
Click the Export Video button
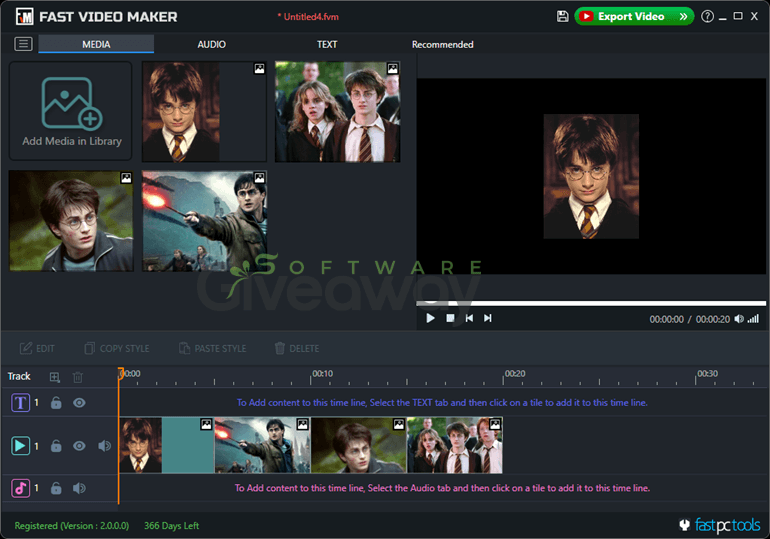tap(634, 16)
